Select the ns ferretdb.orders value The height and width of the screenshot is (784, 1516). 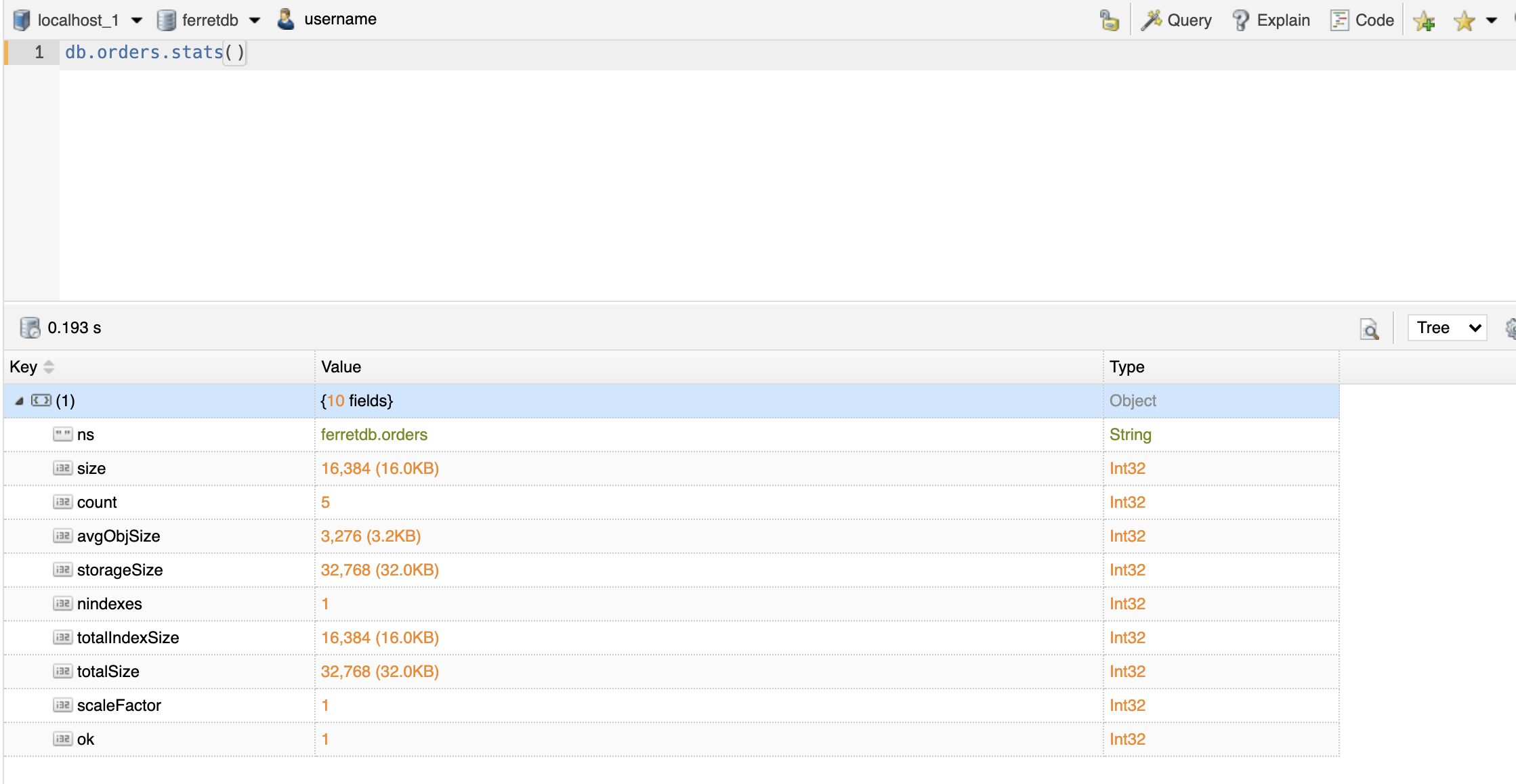pyautogui.click(x=374, y=435)
